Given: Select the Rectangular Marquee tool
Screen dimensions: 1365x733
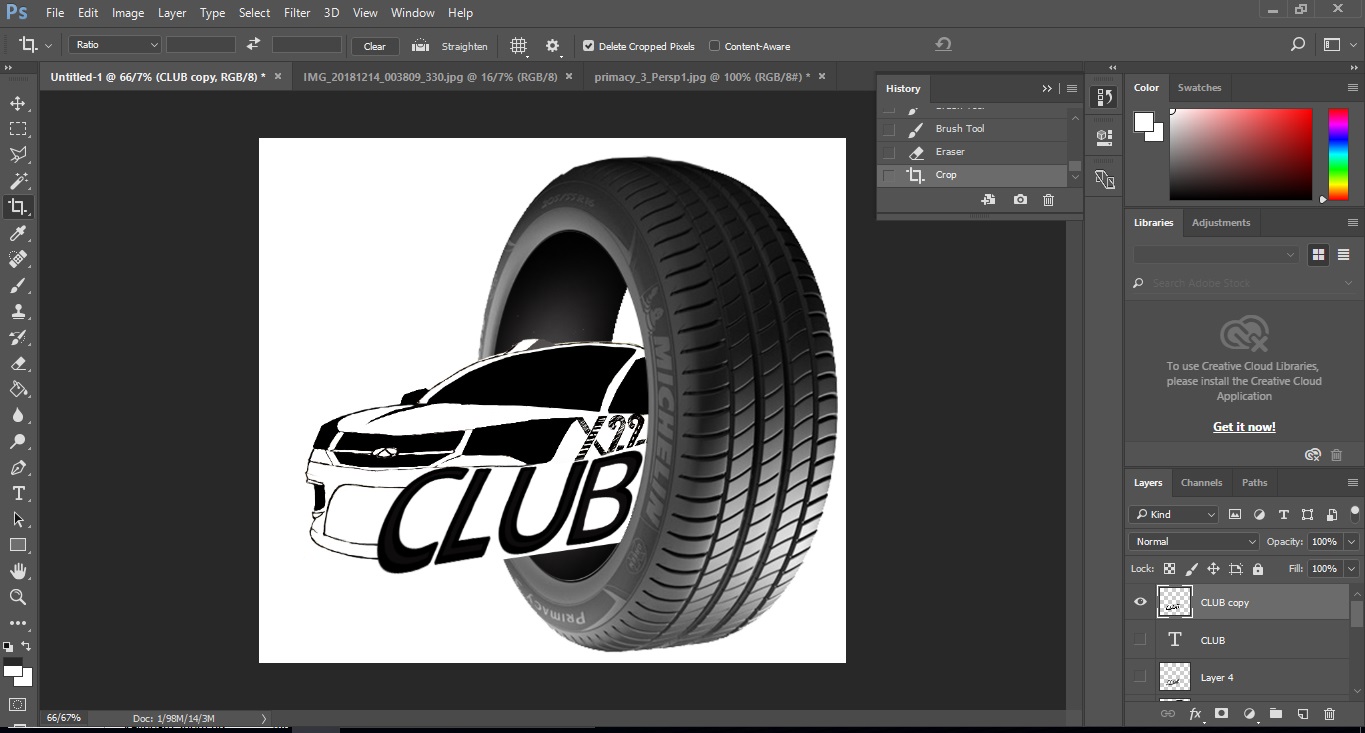Looking at the screenshot, I should tap(18, 129).
